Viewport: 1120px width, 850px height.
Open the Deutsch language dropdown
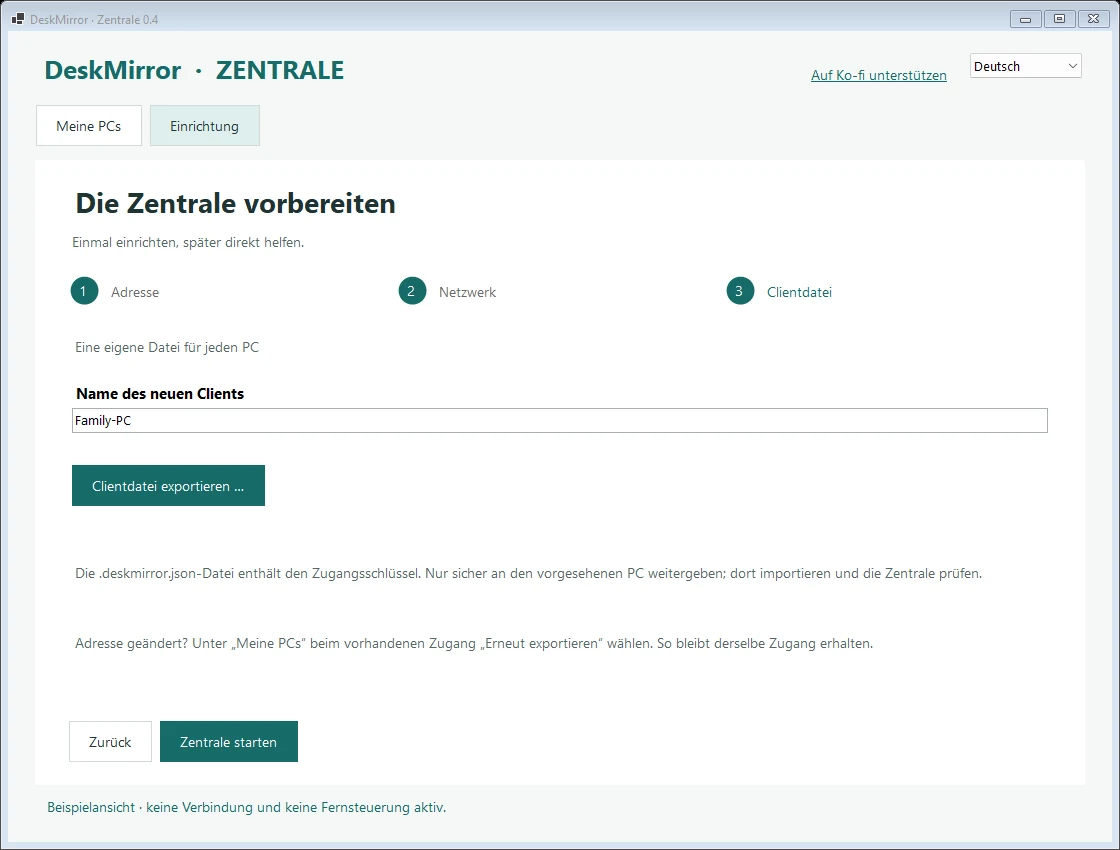[1025, 66]
